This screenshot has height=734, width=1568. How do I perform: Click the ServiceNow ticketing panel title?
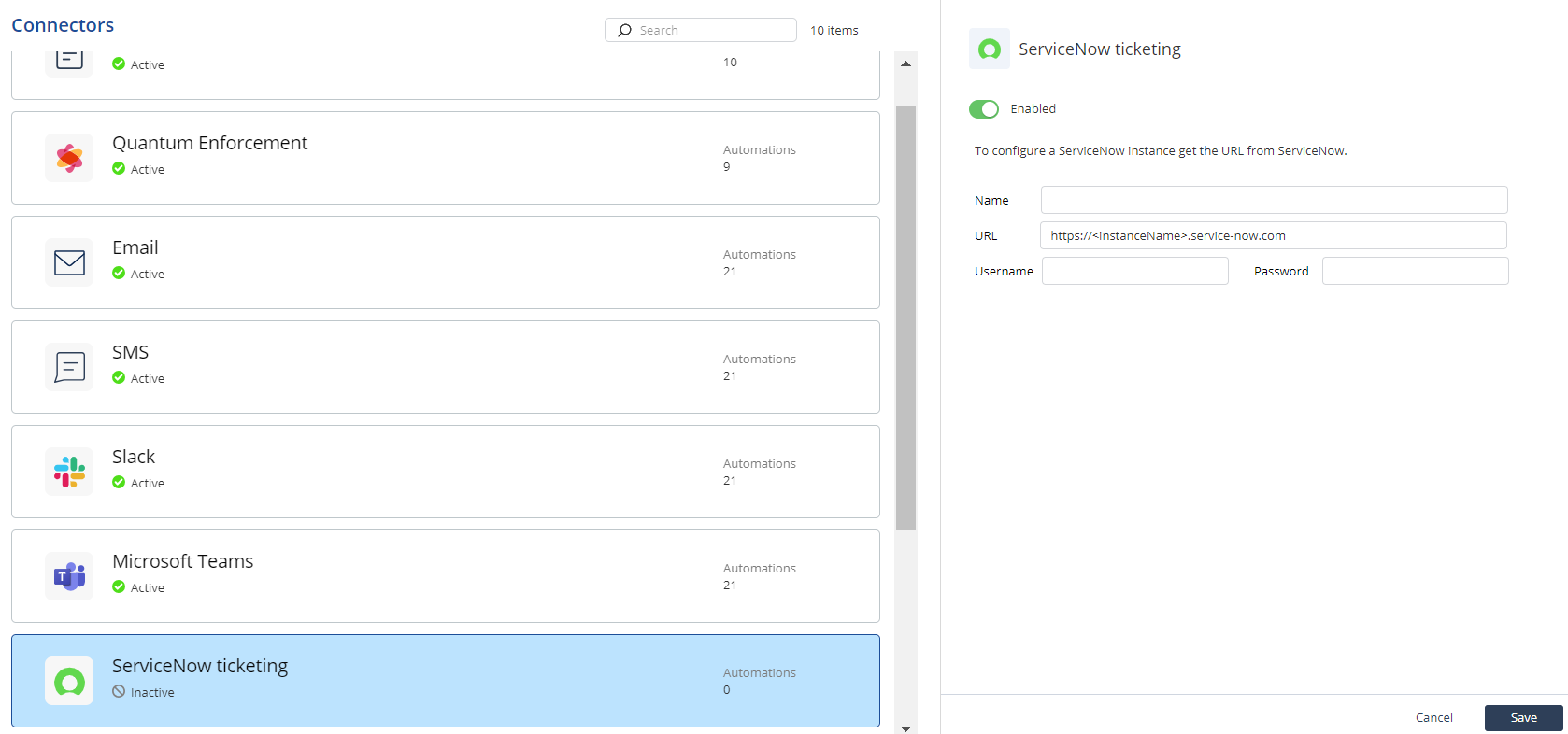point(1100,49)
